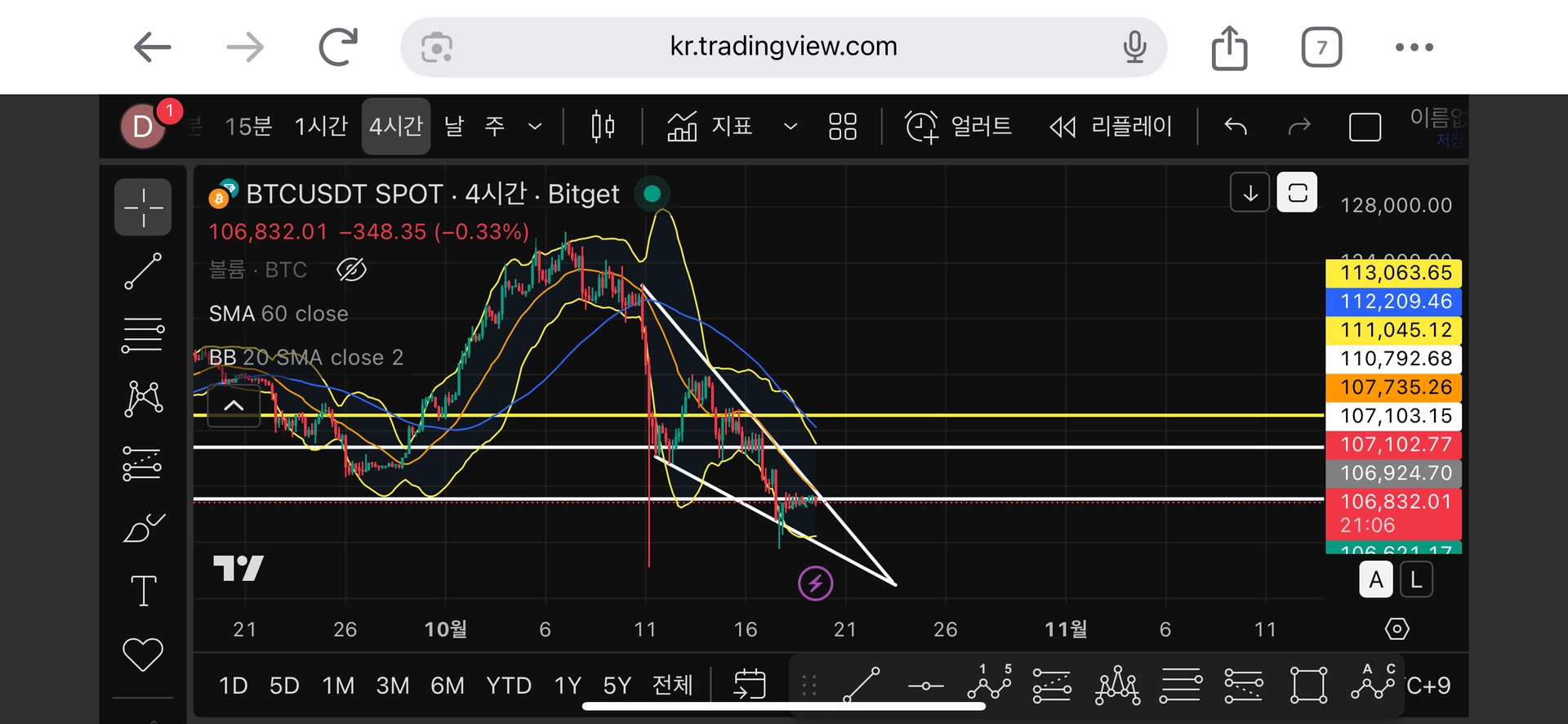Pick Elliott 1-5 wave from favorites toolbar
This screenshot has height=724, width=1568.
[989, 682]
